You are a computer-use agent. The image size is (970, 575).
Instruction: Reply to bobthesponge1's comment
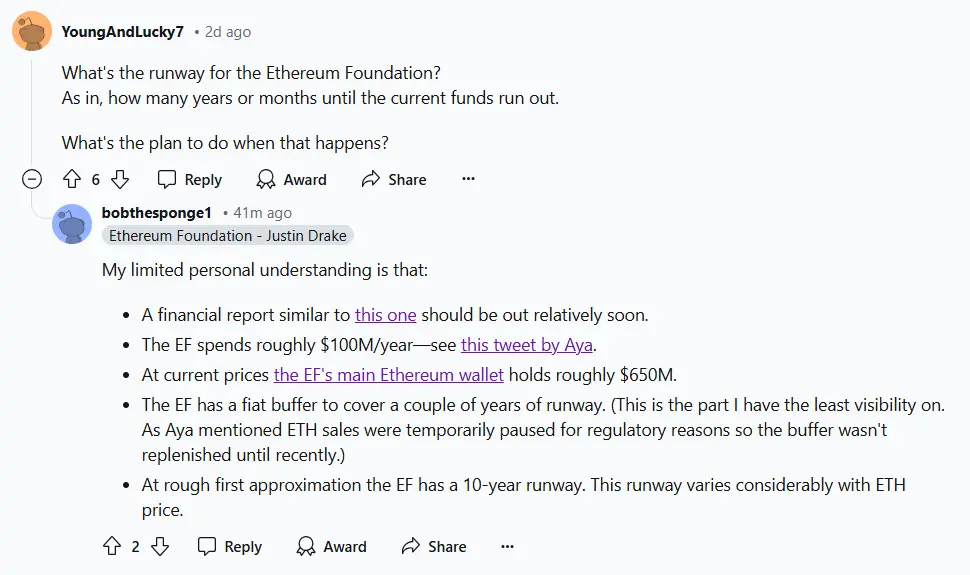click(x=230, y=547)
